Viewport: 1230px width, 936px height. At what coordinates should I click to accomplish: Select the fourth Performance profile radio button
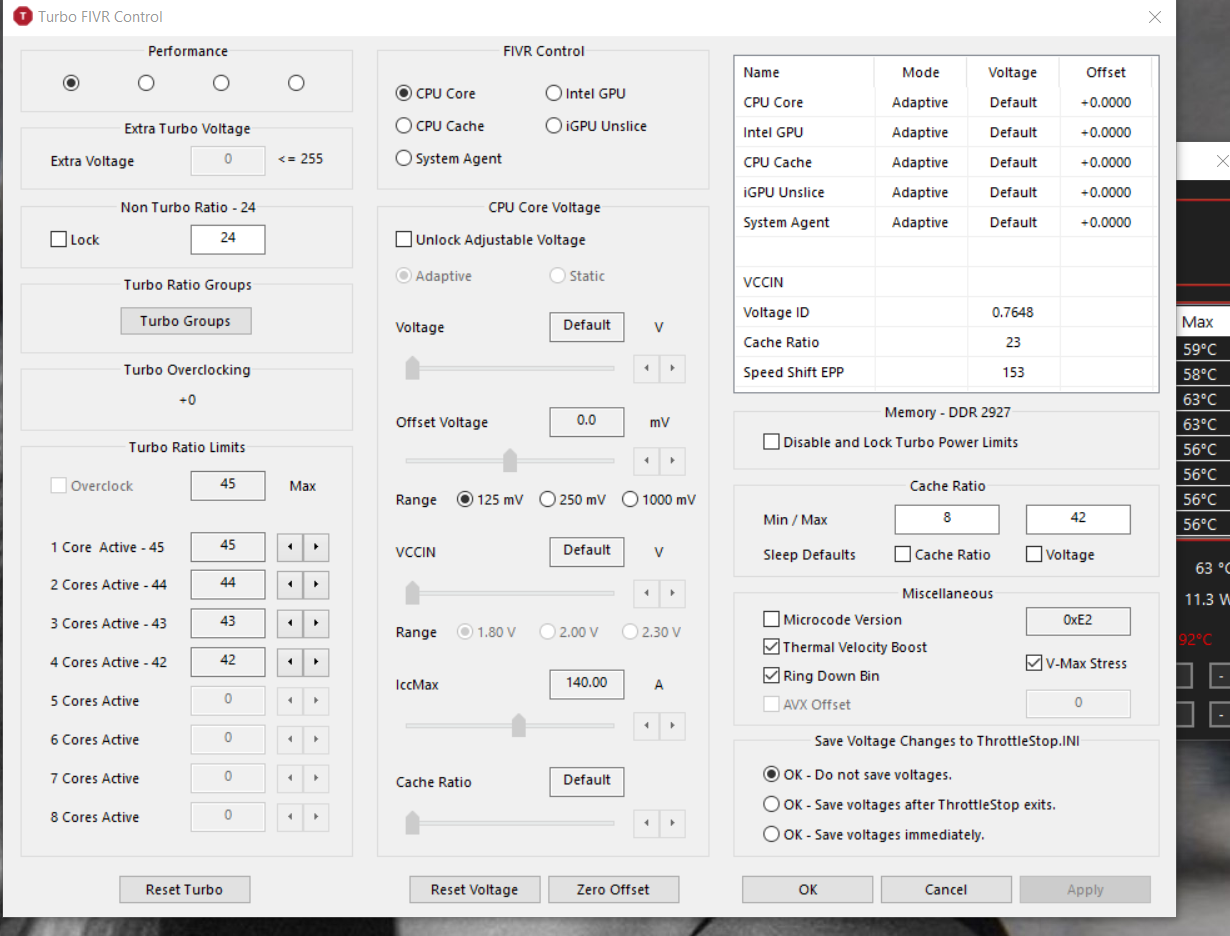tap(296, 83)
